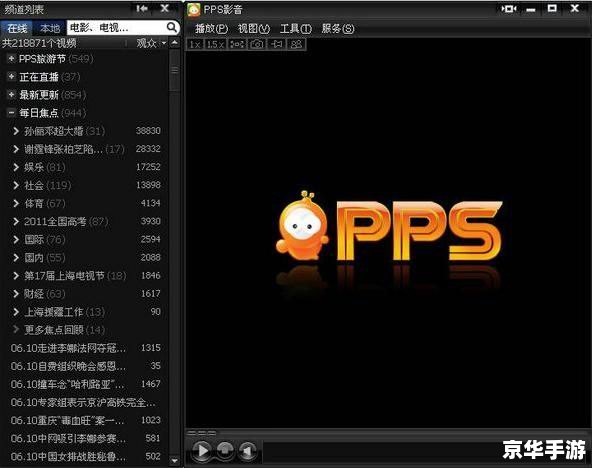
Task: Collapse channel list with the left-arrow icon
Action: [142, 8]
